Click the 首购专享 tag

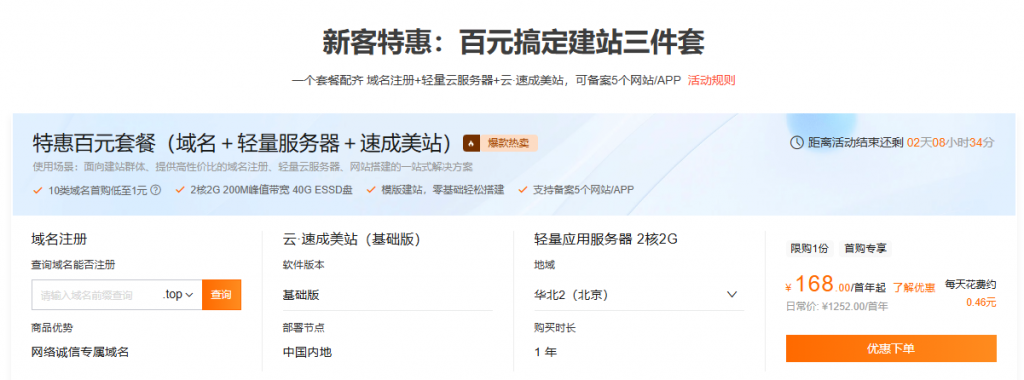click(x=865, y=248)
